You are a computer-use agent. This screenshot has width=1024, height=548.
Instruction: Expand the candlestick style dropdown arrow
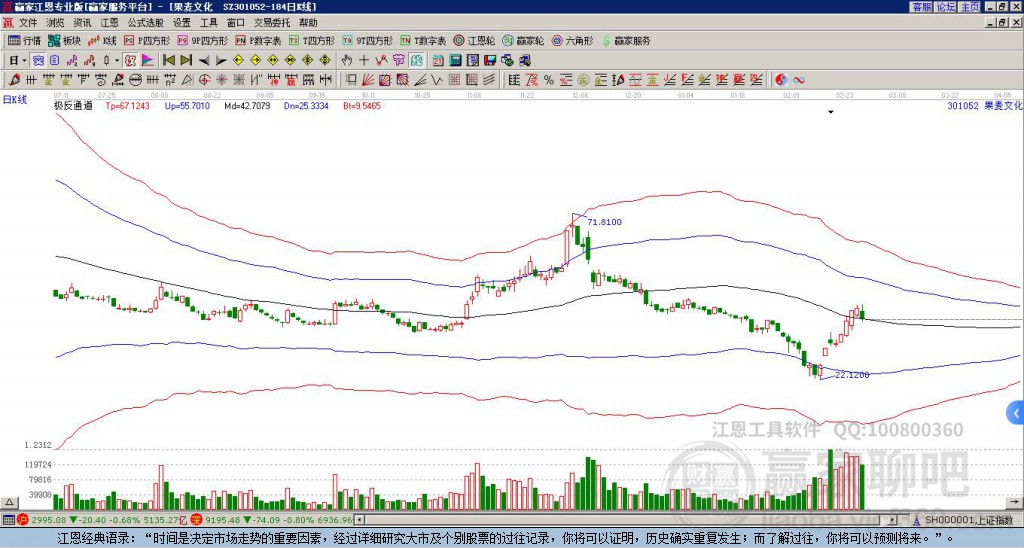[x=117, y=61]
